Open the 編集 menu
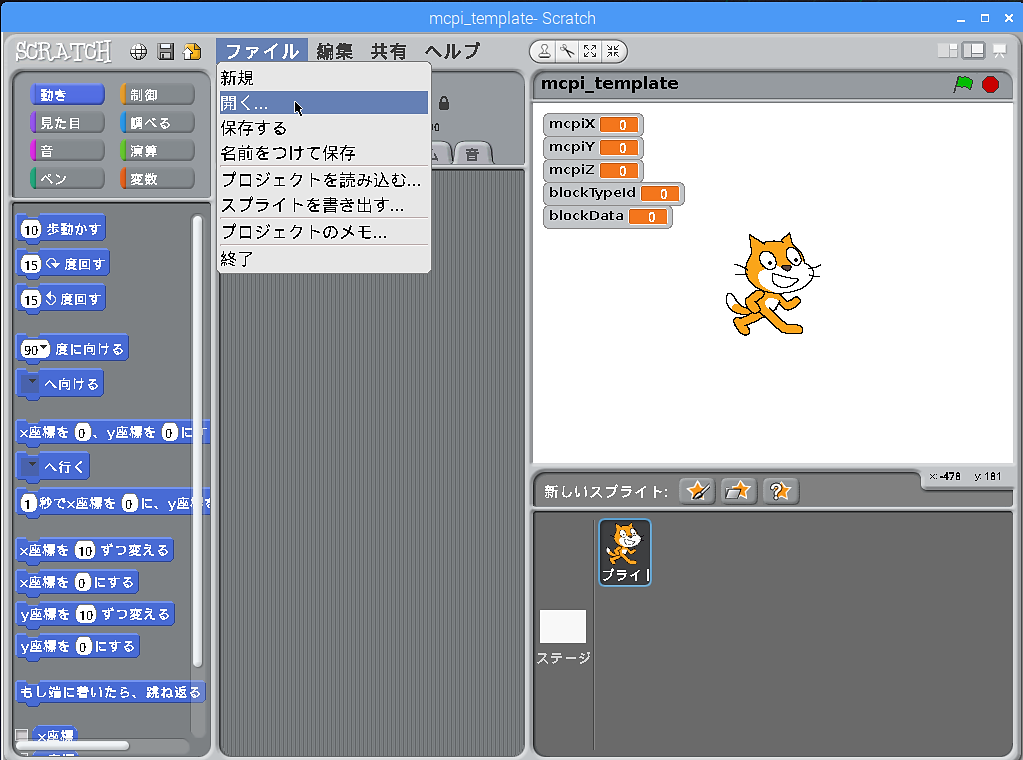Image resolution: width=1023 pixels, height=760 pixels. pos(334,52)
